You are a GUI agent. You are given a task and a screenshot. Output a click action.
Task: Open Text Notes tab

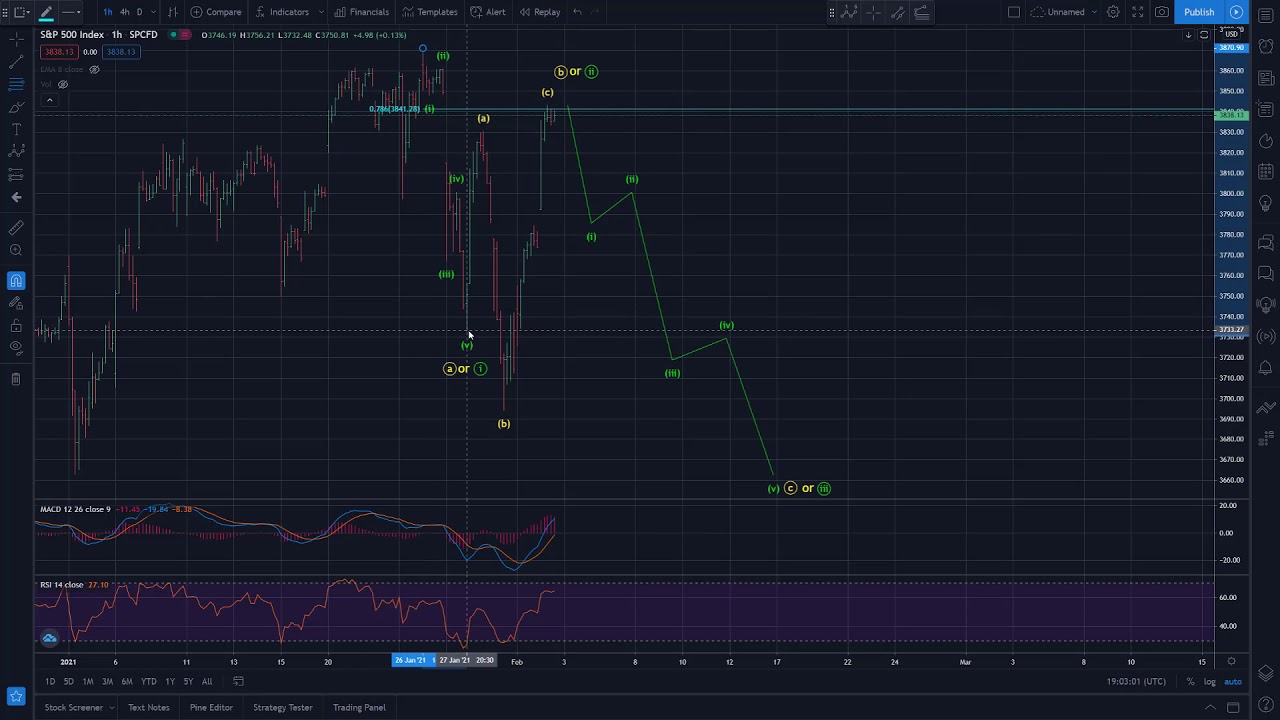[148, 707]
